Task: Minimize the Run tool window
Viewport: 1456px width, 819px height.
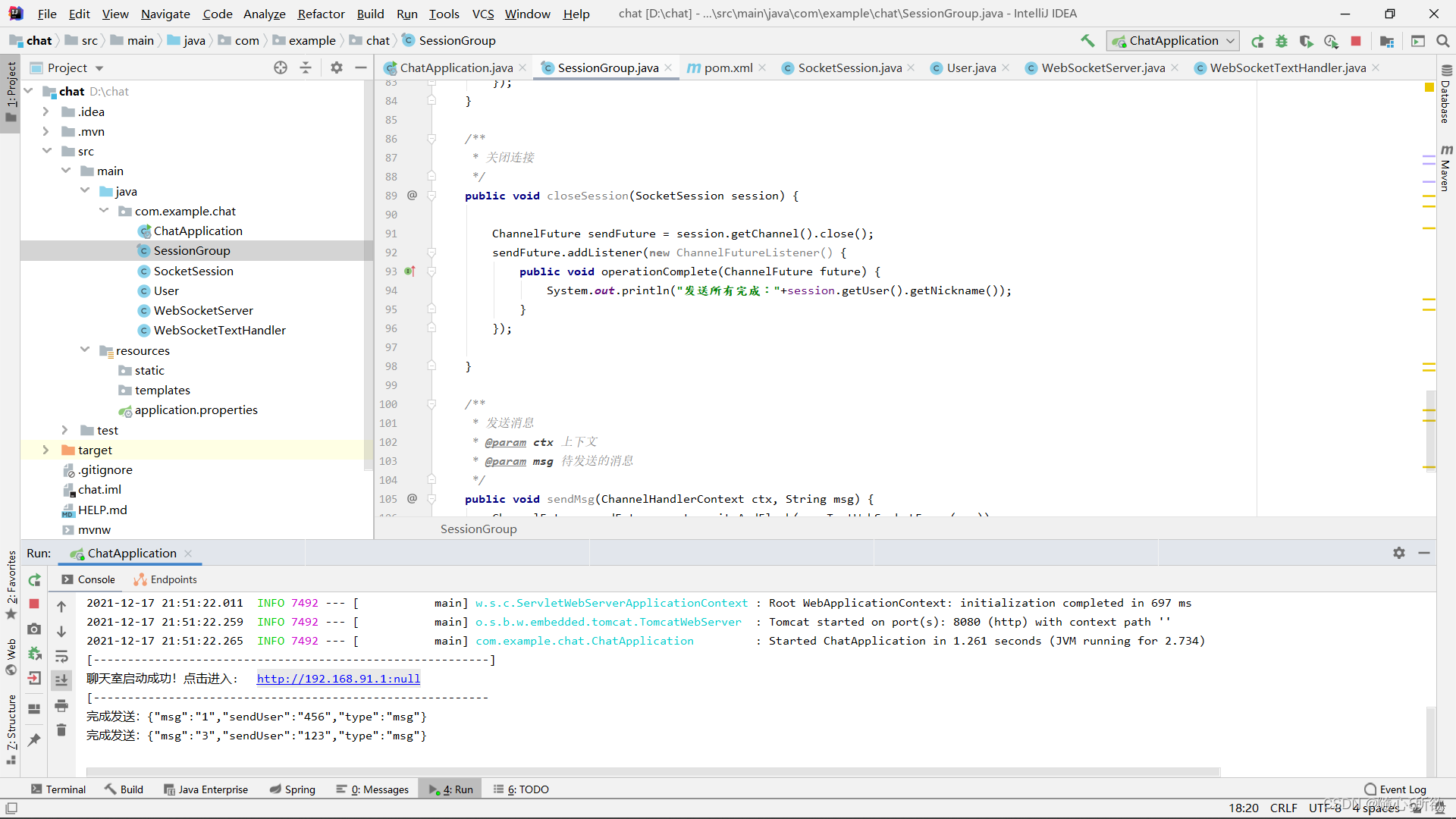Action: click(x=1424, y=553)
